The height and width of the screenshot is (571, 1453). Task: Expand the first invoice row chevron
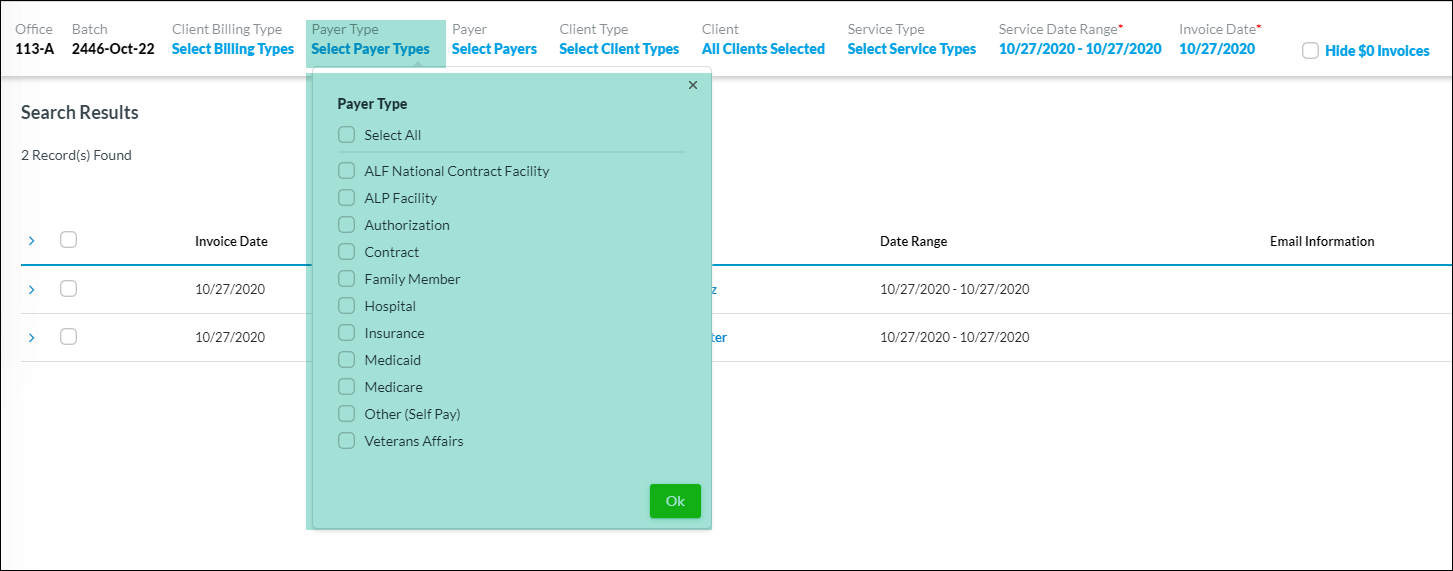click(31, 289)
